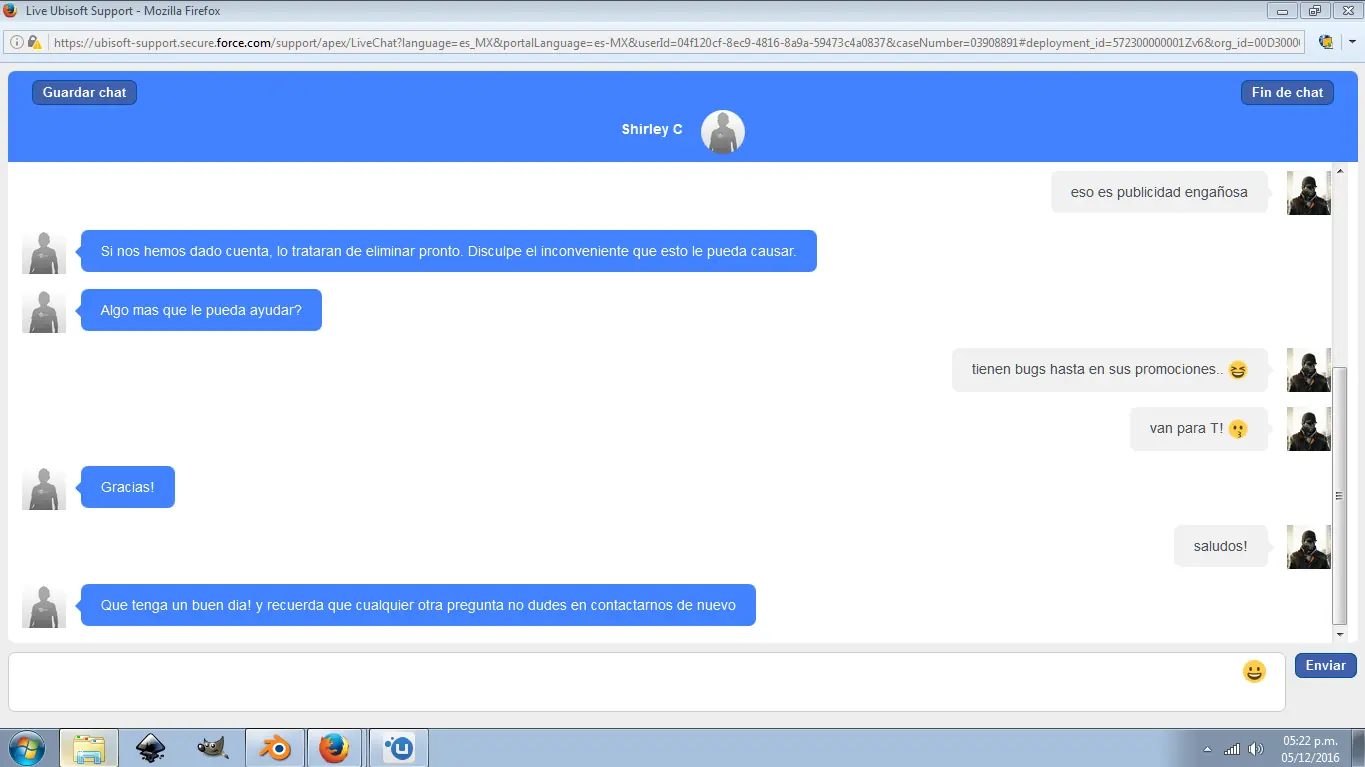Click the agent avatar next to 'Gracias!'
The image size is (1365, 767).
coord(44,487)
